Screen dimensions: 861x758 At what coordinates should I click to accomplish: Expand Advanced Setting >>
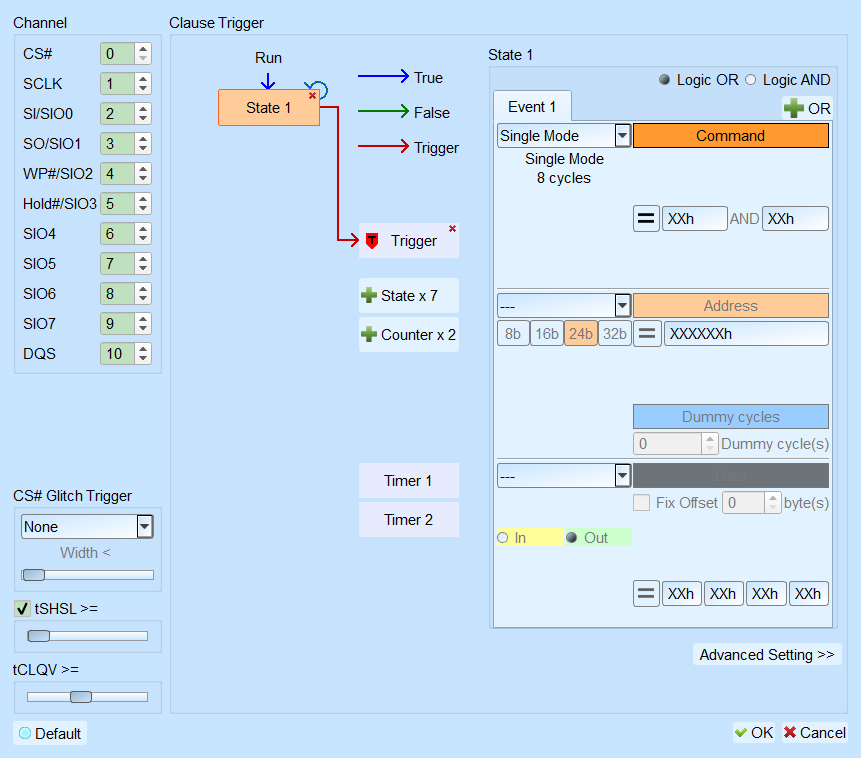(767, 655)
